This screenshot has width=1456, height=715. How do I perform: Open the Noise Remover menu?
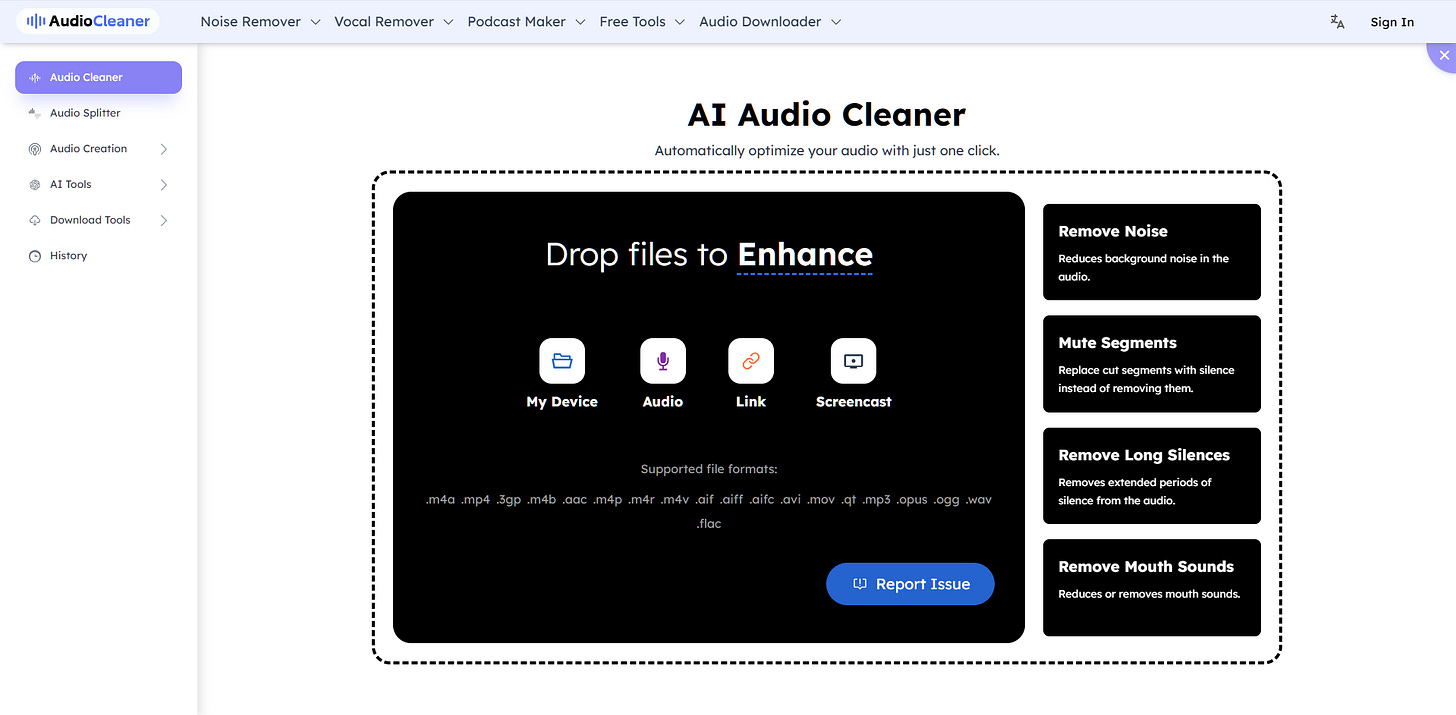[259, 21]
